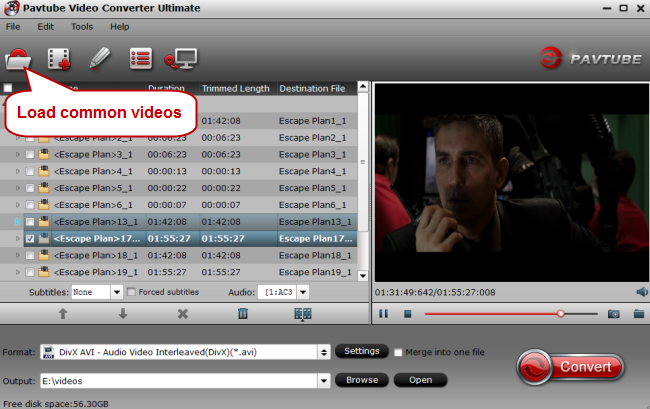Image resolution: width=650 pixels, height=409 pixels.
Task: Check the Escape Plan>4_1 checkbox
Action: tap(30, 171)
